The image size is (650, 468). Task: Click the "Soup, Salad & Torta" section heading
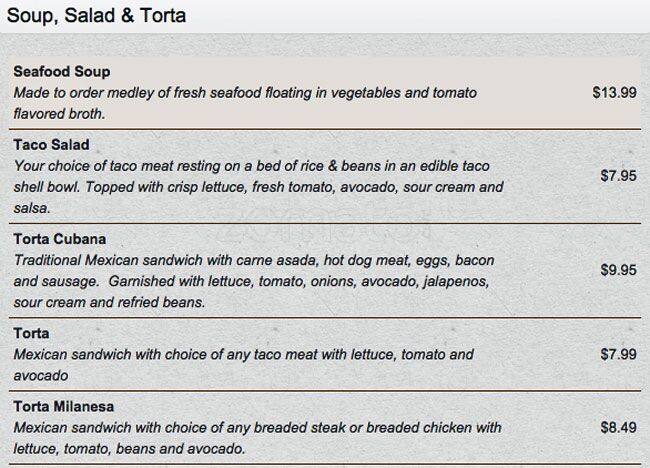[95, 17]
